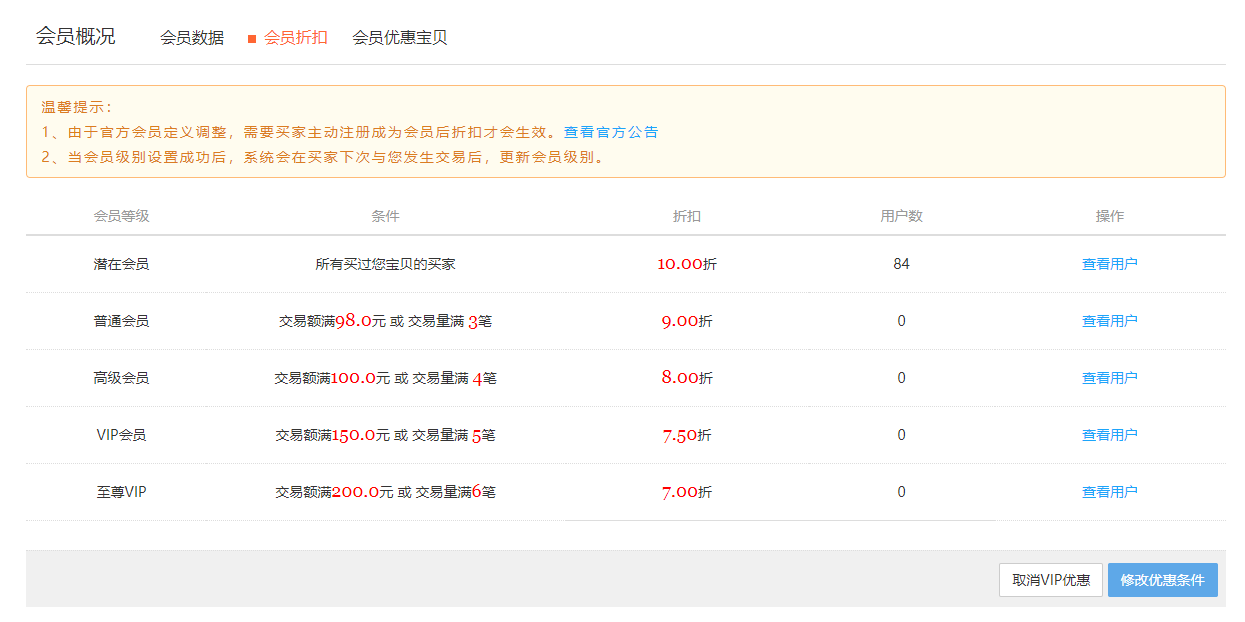Open the 查看官方公告 link
This screenshot has height=622, width=1245.
point(610,132)
